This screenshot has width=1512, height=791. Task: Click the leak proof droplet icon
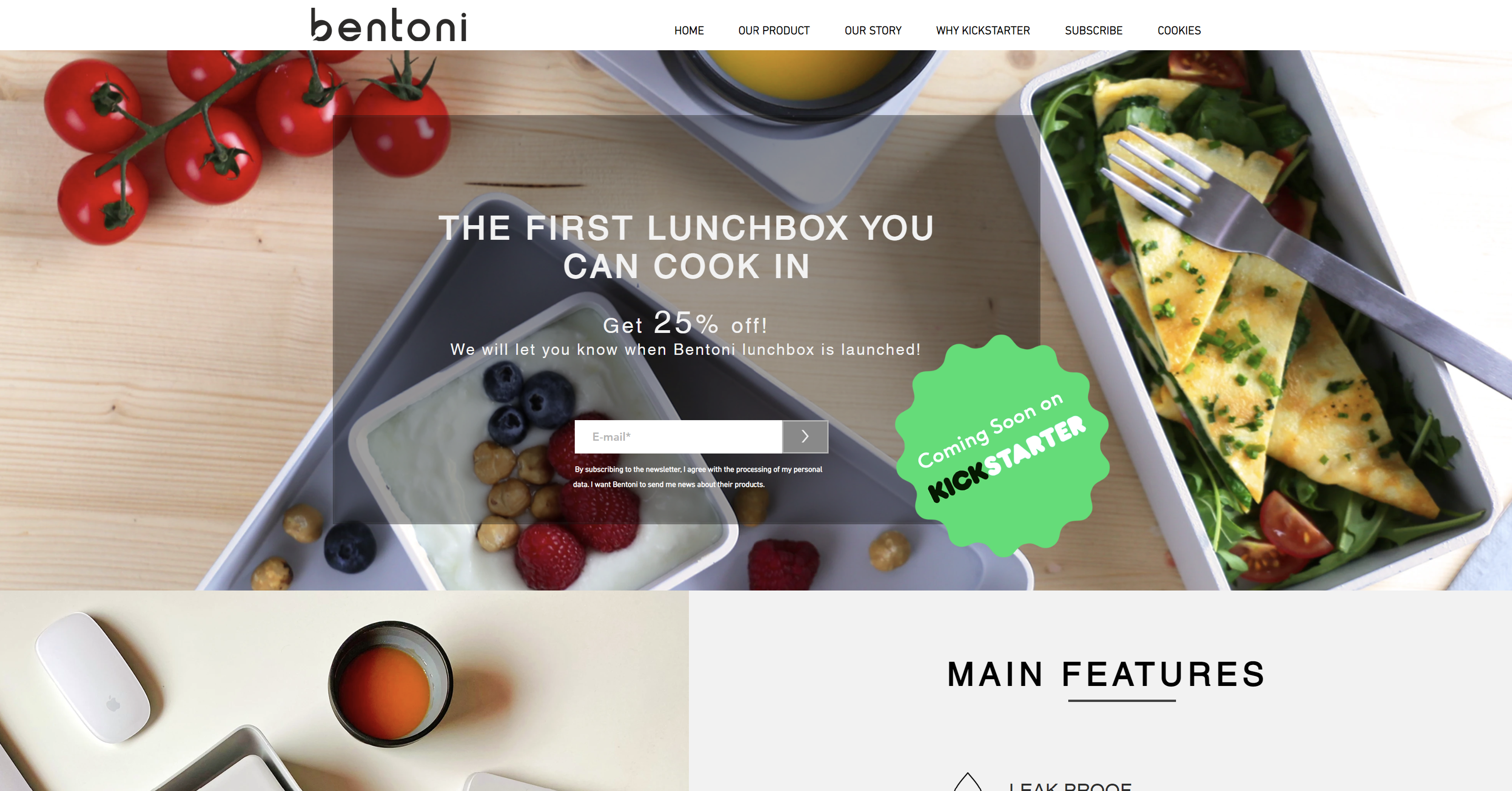967,782
